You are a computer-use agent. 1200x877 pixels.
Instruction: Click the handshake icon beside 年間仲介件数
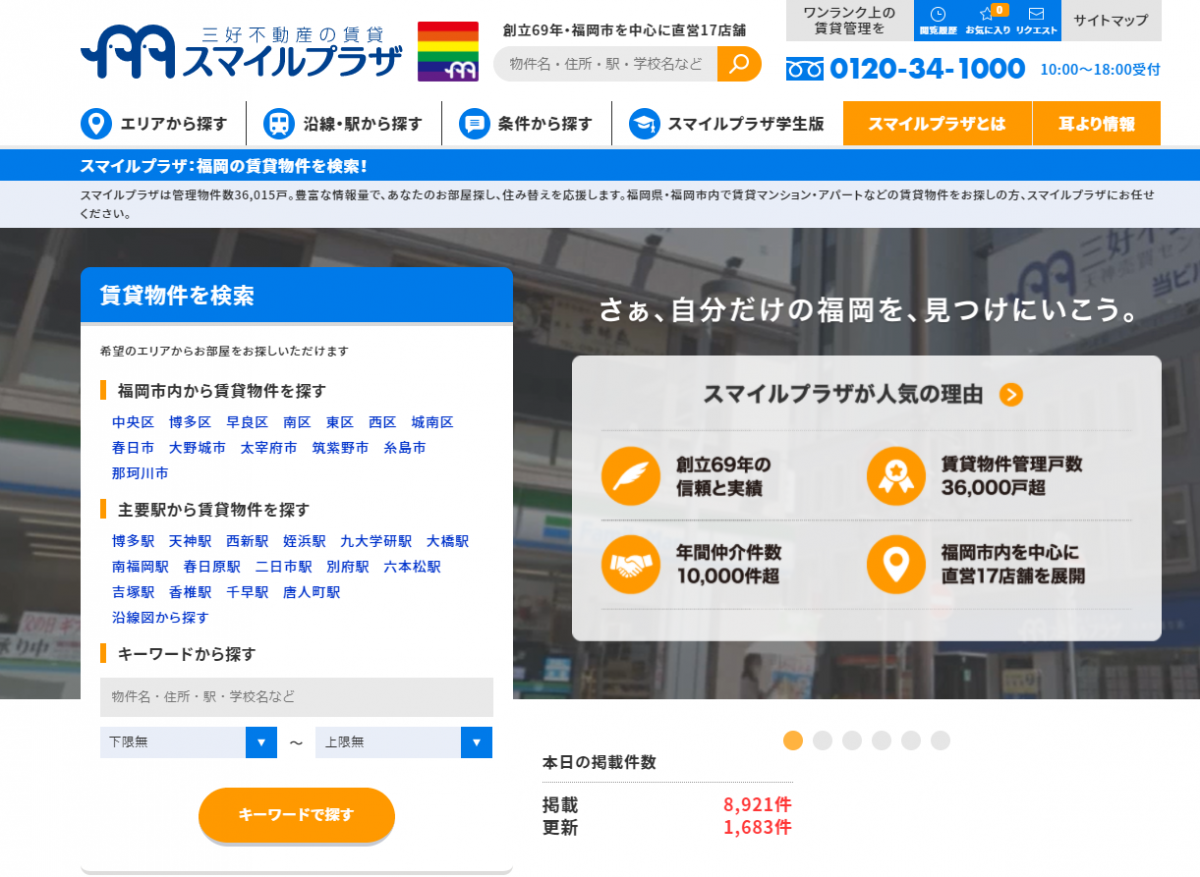(631, 564)
